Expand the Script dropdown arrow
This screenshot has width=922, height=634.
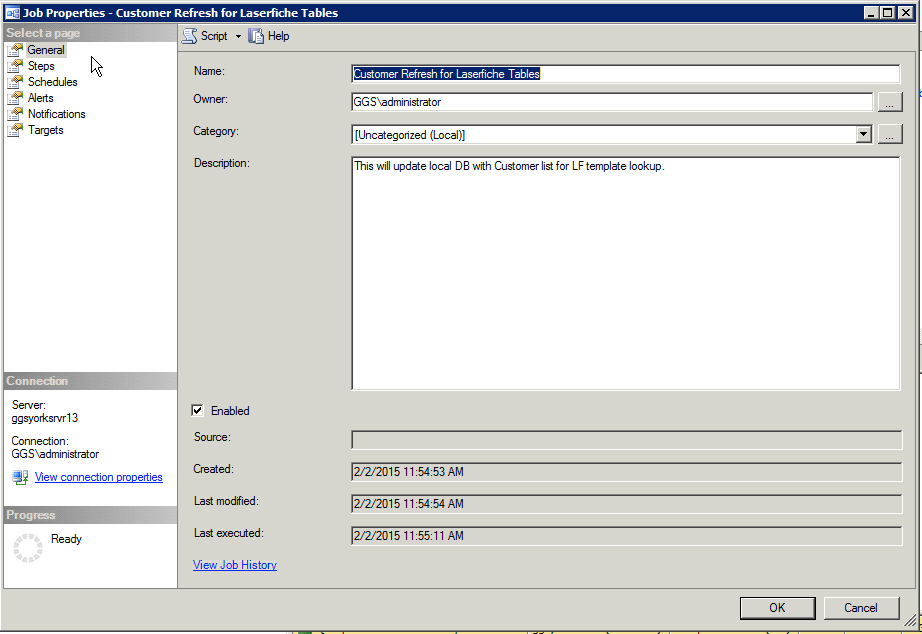pyautogui.click(x=238, y=36)
